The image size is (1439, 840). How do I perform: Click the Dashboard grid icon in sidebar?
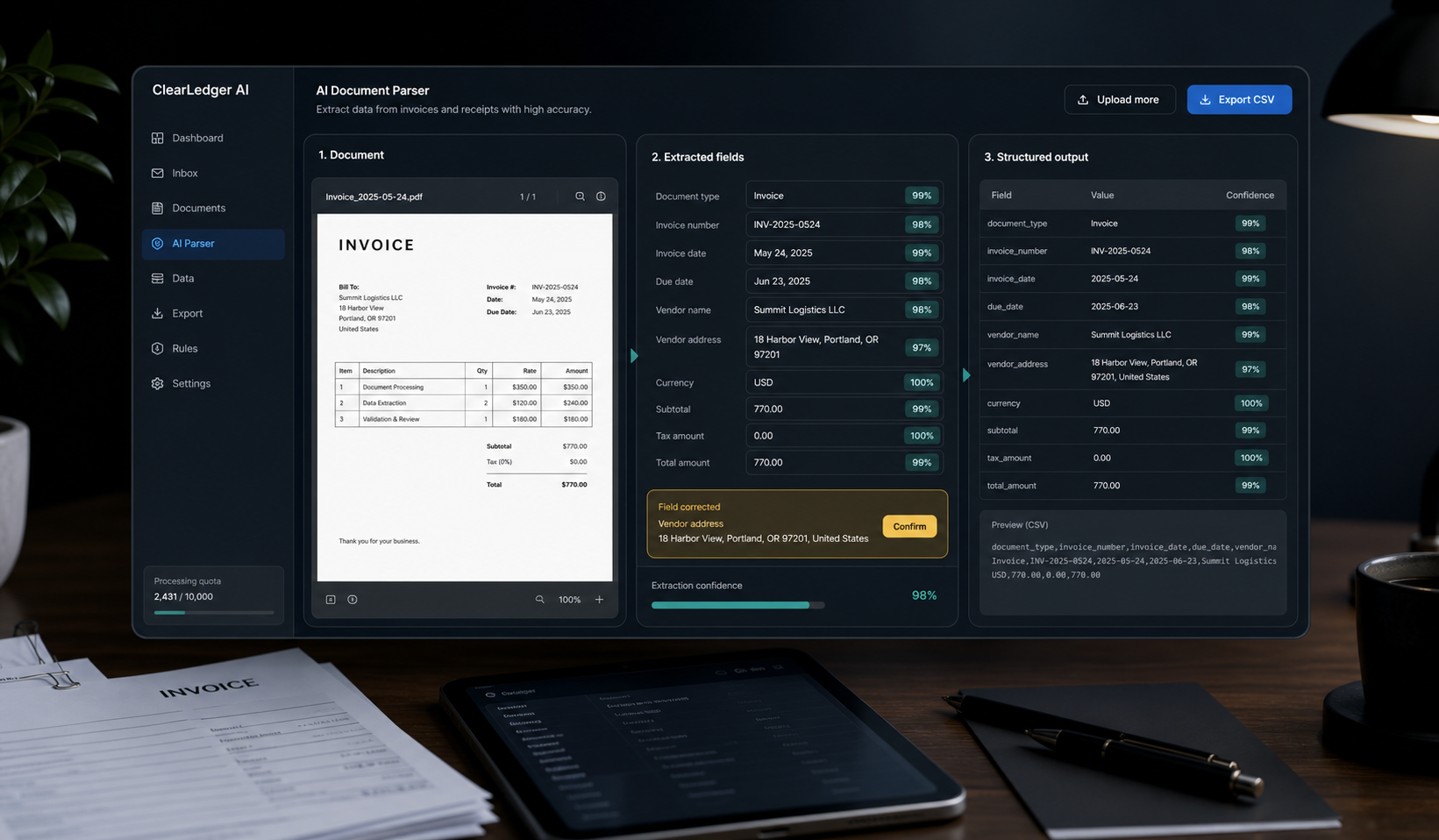(158, 138)
